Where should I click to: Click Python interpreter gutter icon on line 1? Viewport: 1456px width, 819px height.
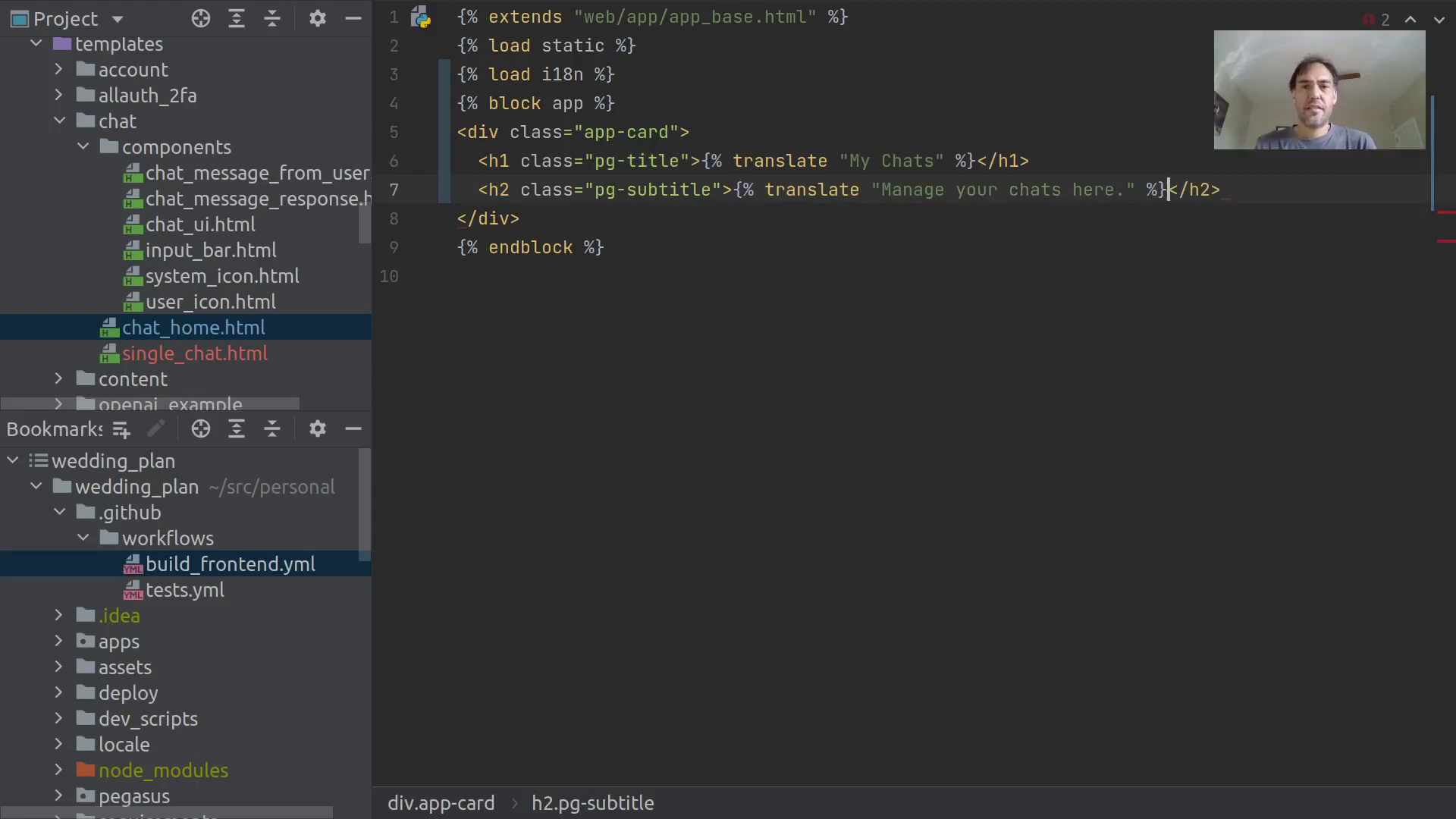point(421,17)
